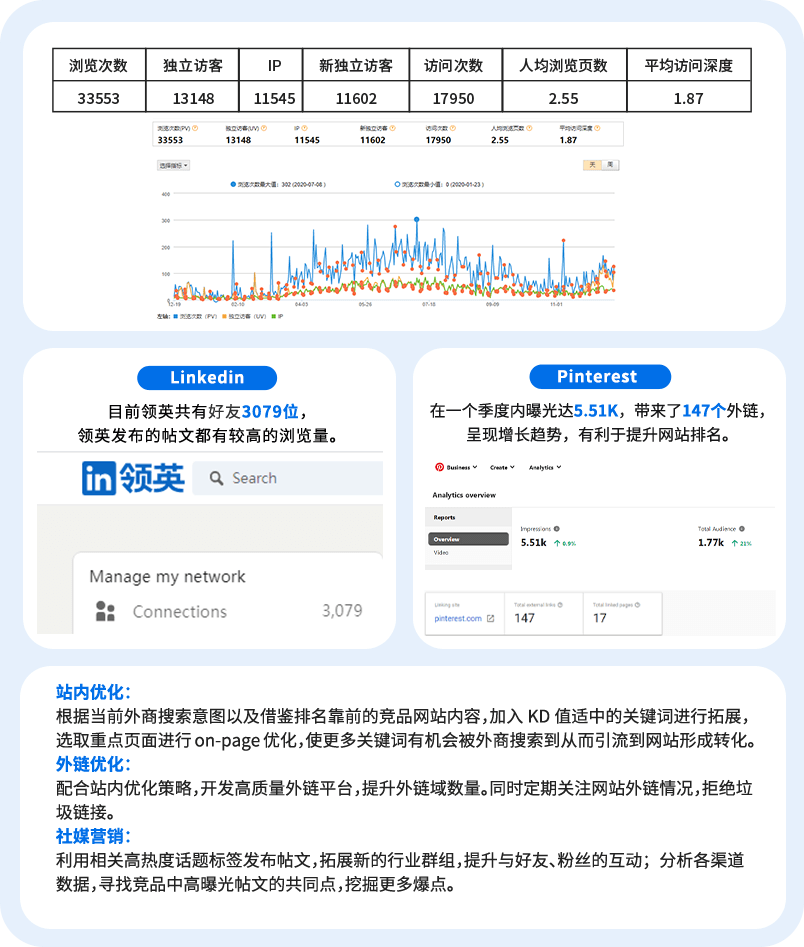Click the help icon next to 浏览次数(PV) stat
The width and height of the screenshot is (804, 947).
pyautogui.click(x=195, y=128)
